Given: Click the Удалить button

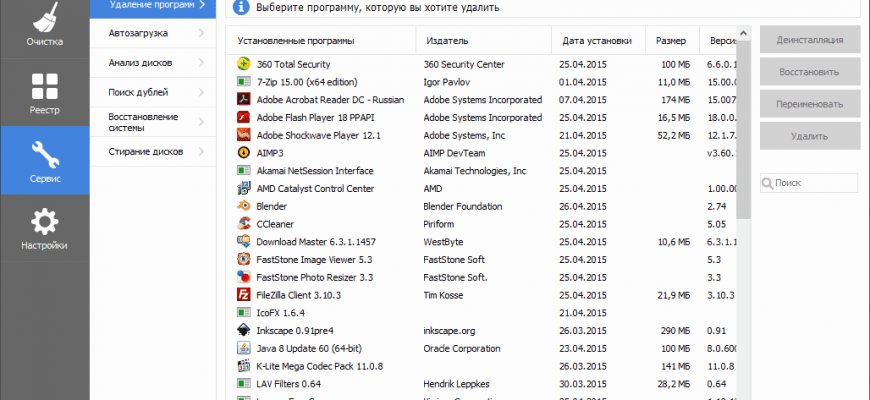Looking at the screenshot, I should tap(810, 136).
